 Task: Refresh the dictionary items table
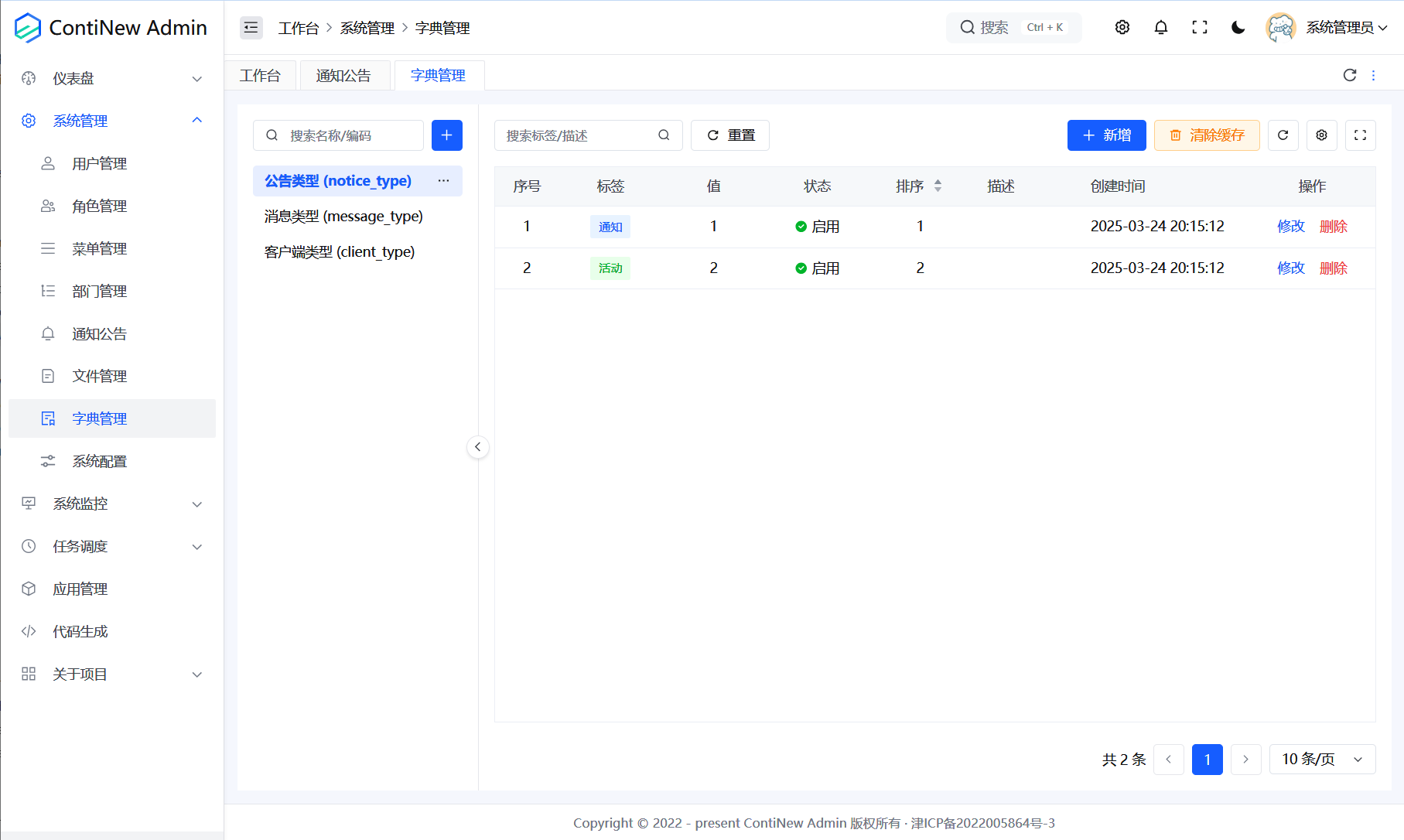[x=1283, y=135]
